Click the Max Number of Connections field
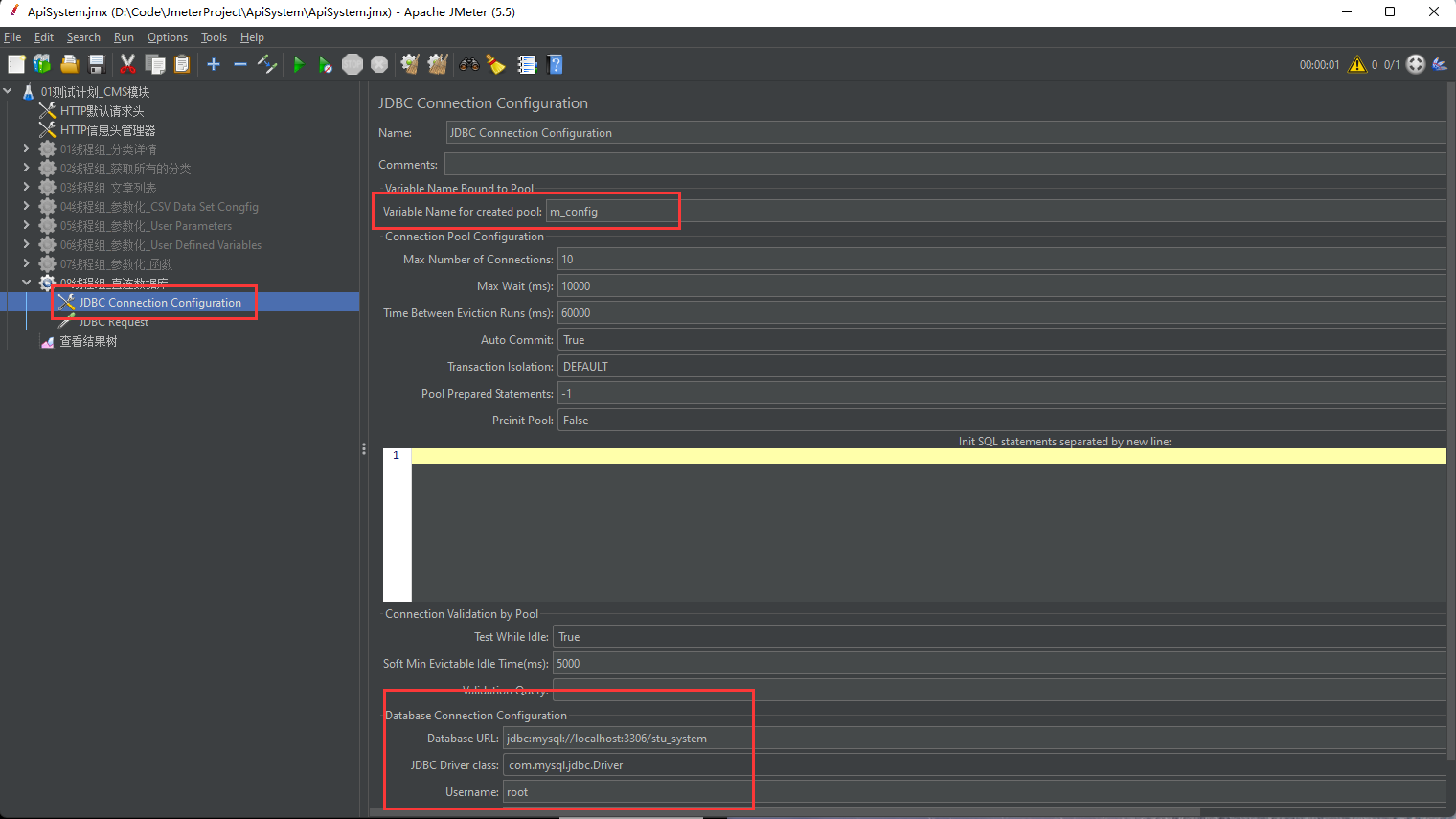 1002,260
